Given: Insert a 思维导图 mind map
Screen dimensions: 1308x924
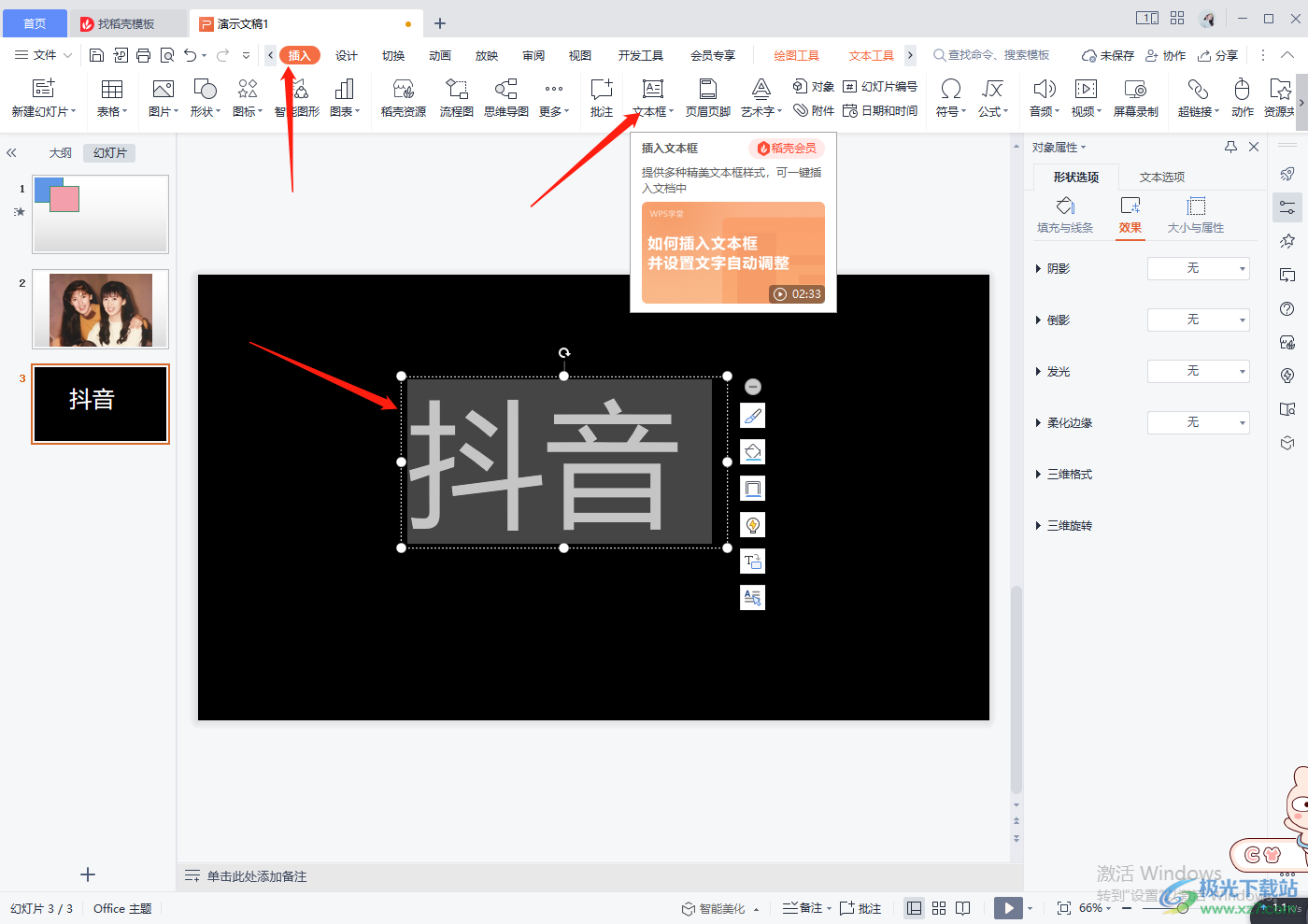Looking at the screenshot, I should pos(506,98).
